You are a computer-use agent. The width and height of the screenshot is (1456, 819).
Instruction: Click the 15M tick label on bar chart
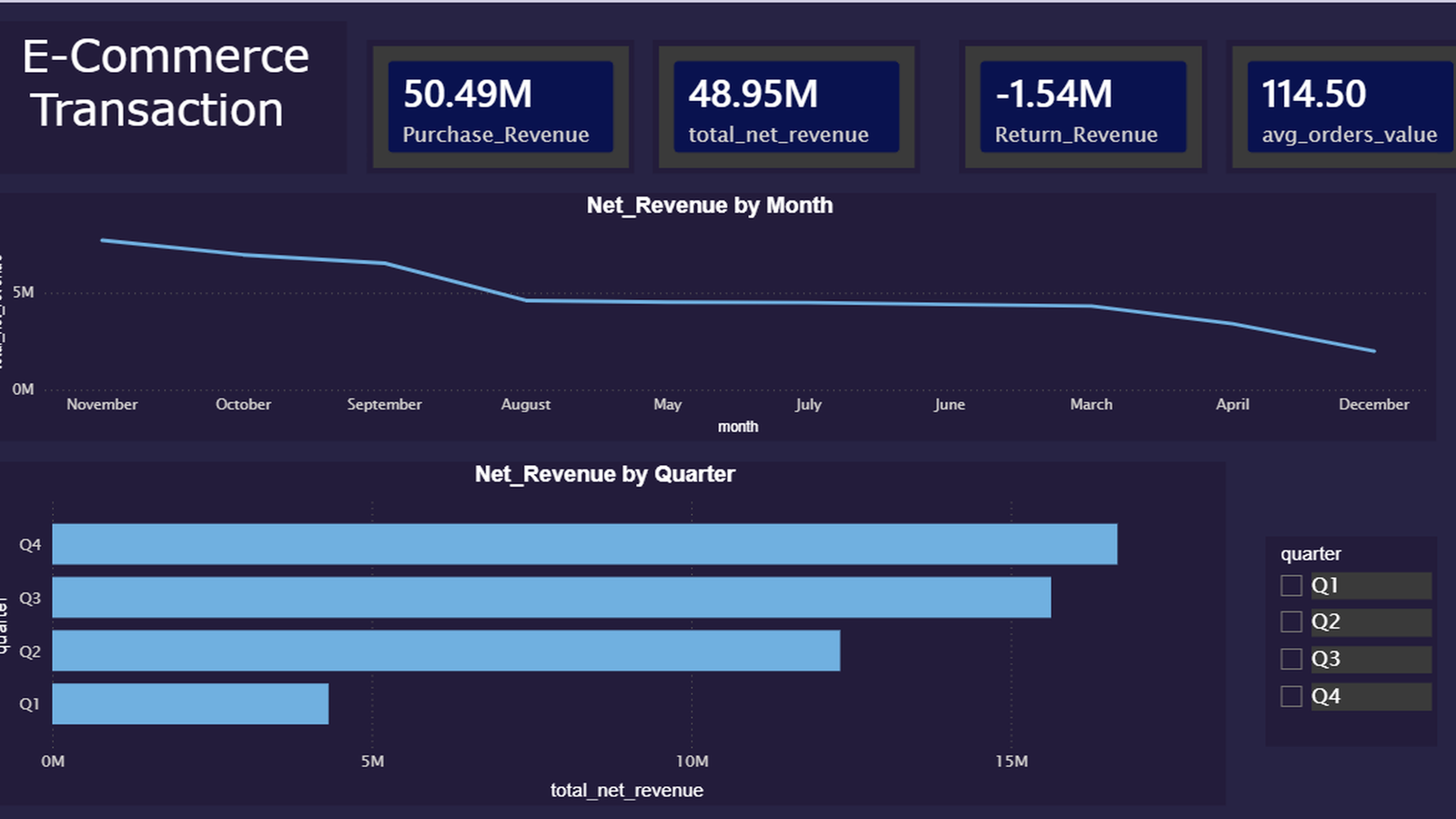pyautogui.click(x=1011, y=761)
